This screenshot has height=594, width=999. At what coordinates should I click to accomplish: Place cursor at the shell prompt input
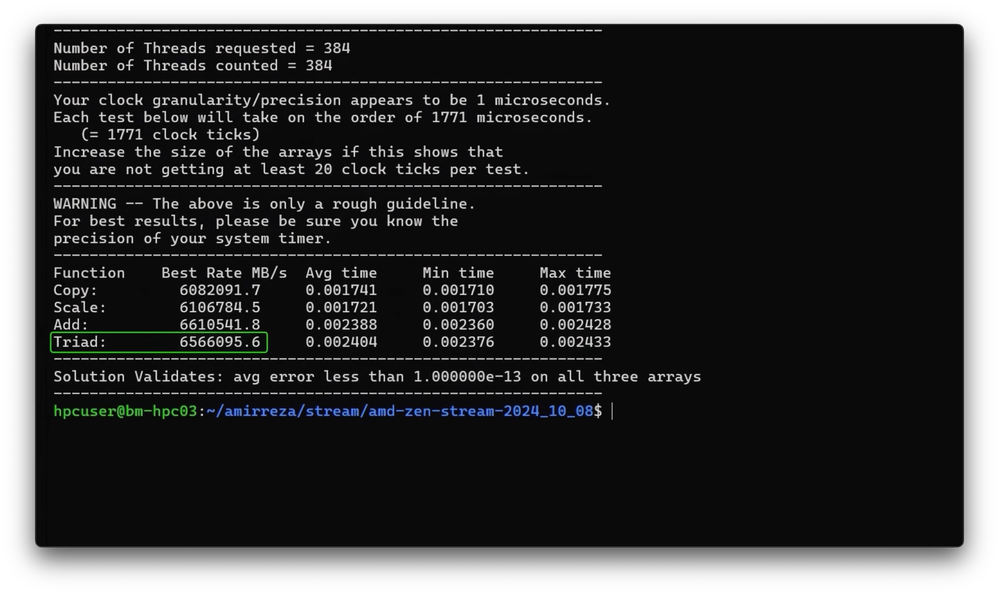point(612,411)
